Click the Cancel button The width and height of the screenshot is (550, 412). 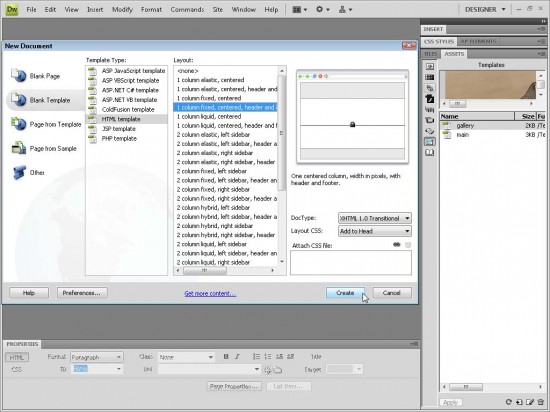391,293
